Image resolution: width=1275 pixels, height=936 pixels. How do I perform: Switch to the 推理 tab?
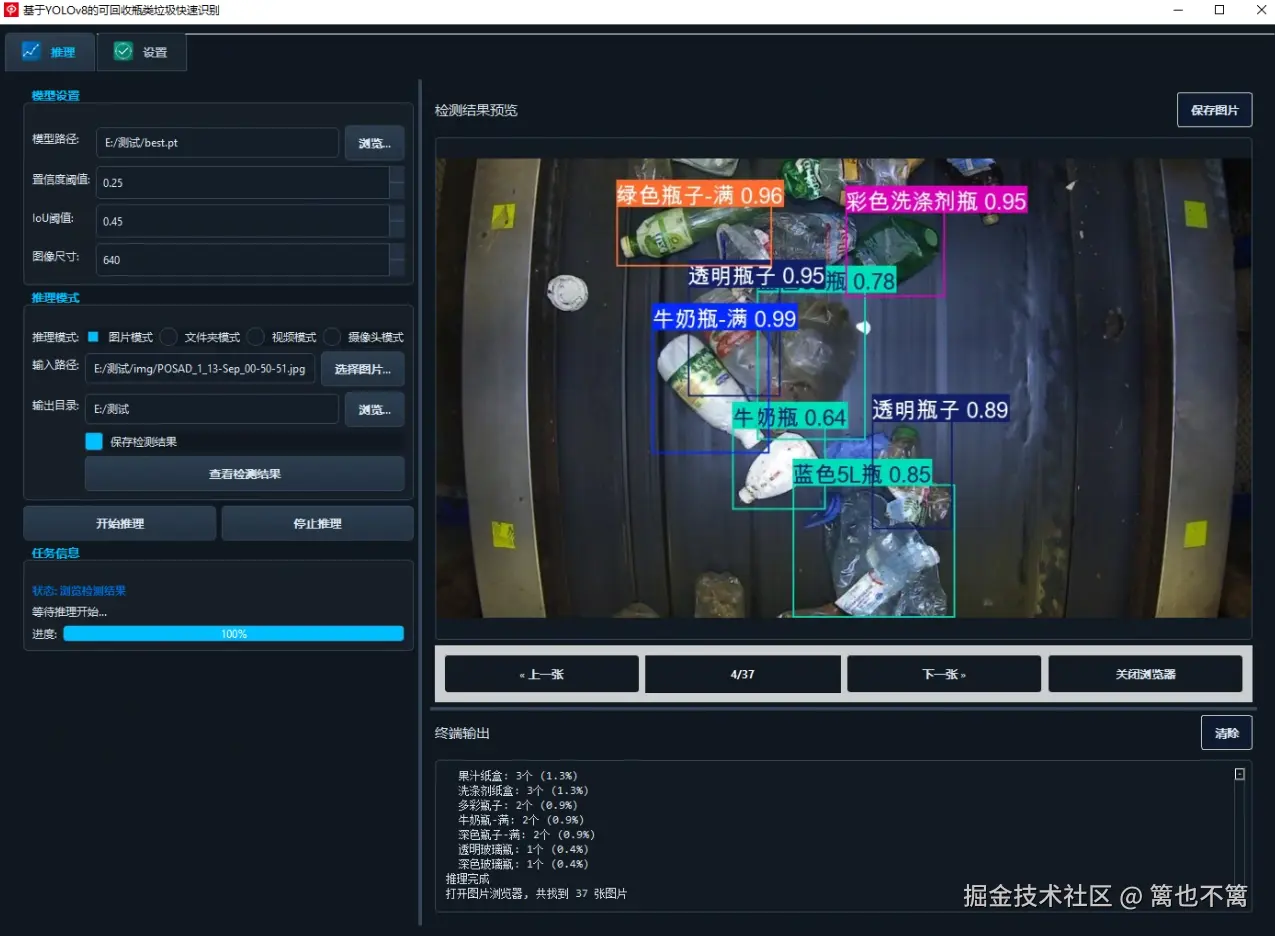[x=50, y=52]
